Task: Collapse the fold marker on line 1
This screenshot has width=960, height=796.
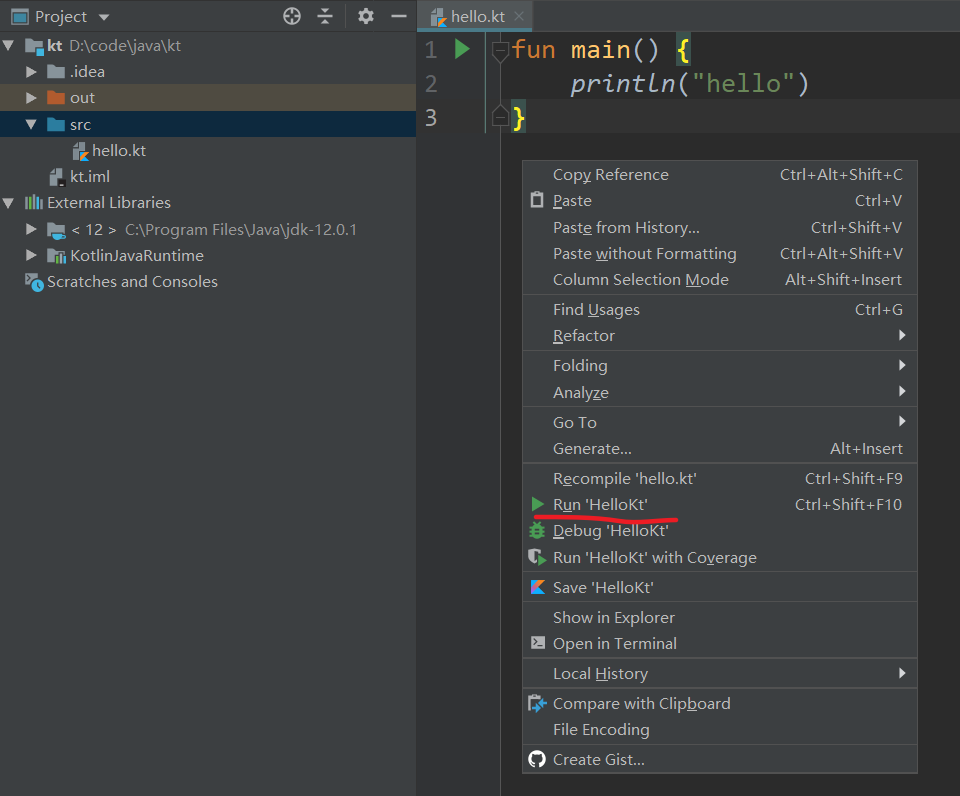Action: click(500, 50)
